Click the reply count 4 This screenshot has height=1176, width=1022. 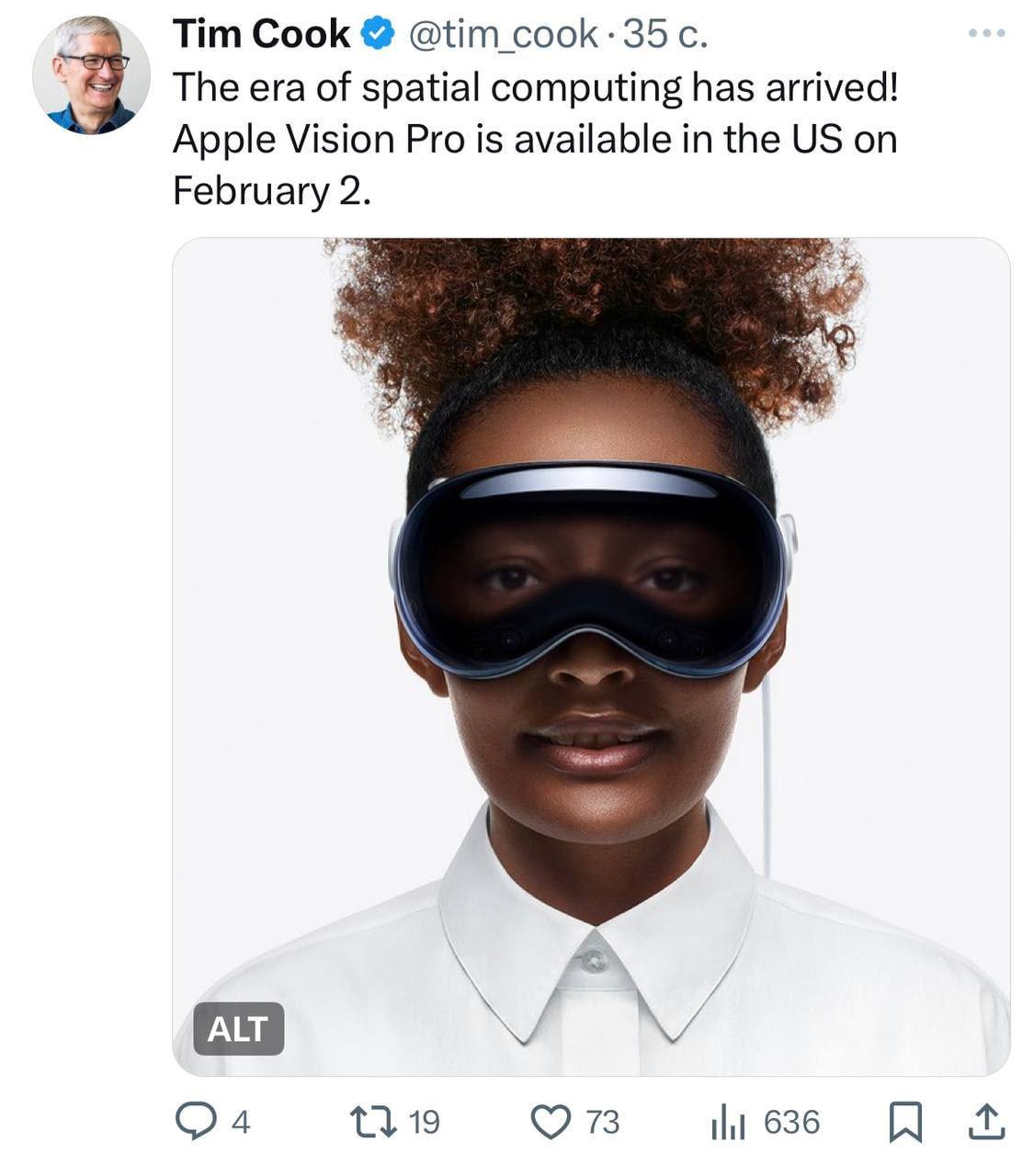241,1123
